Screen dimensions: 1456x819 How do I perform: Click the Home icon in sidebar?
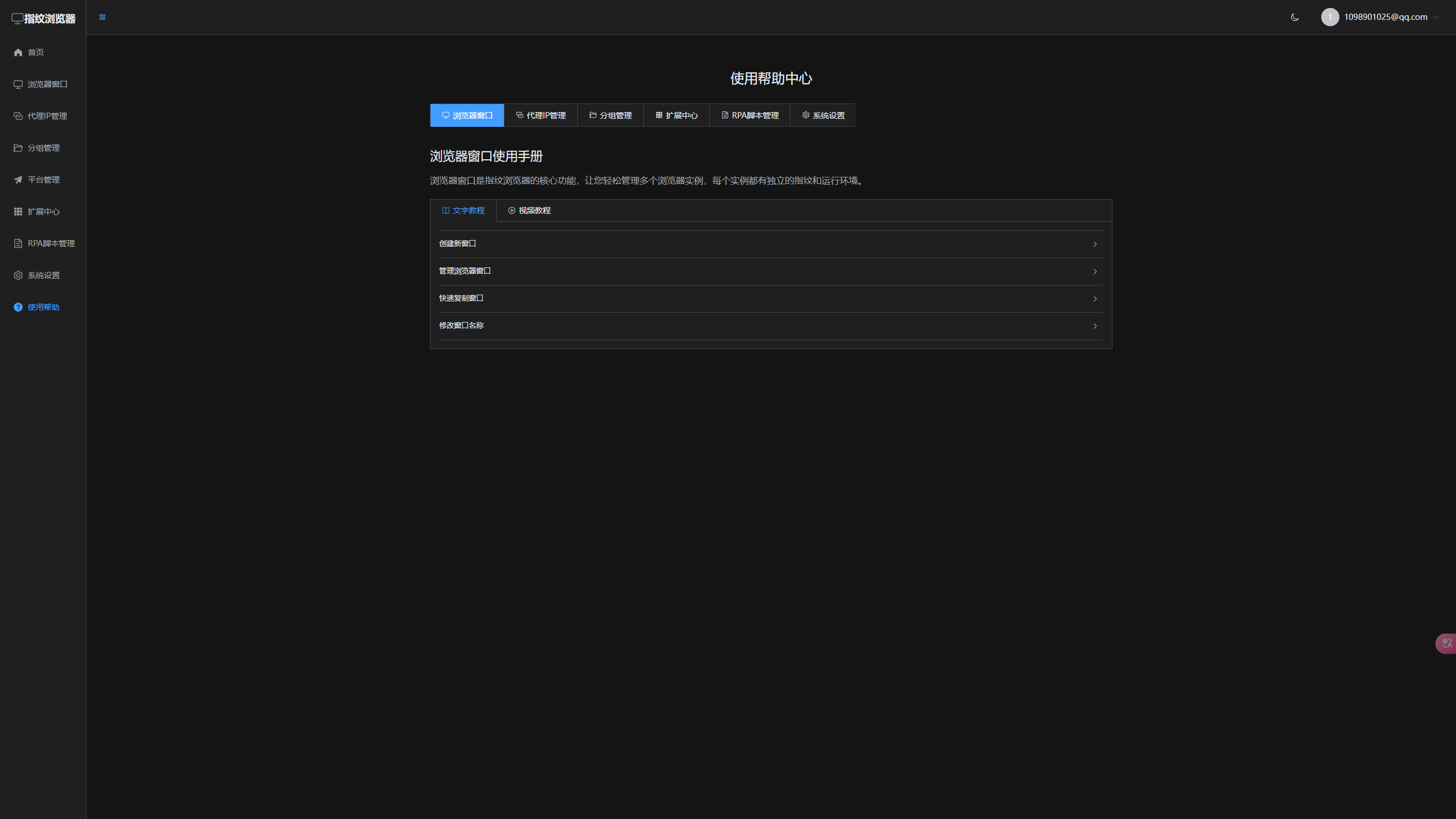click(18, 52)
